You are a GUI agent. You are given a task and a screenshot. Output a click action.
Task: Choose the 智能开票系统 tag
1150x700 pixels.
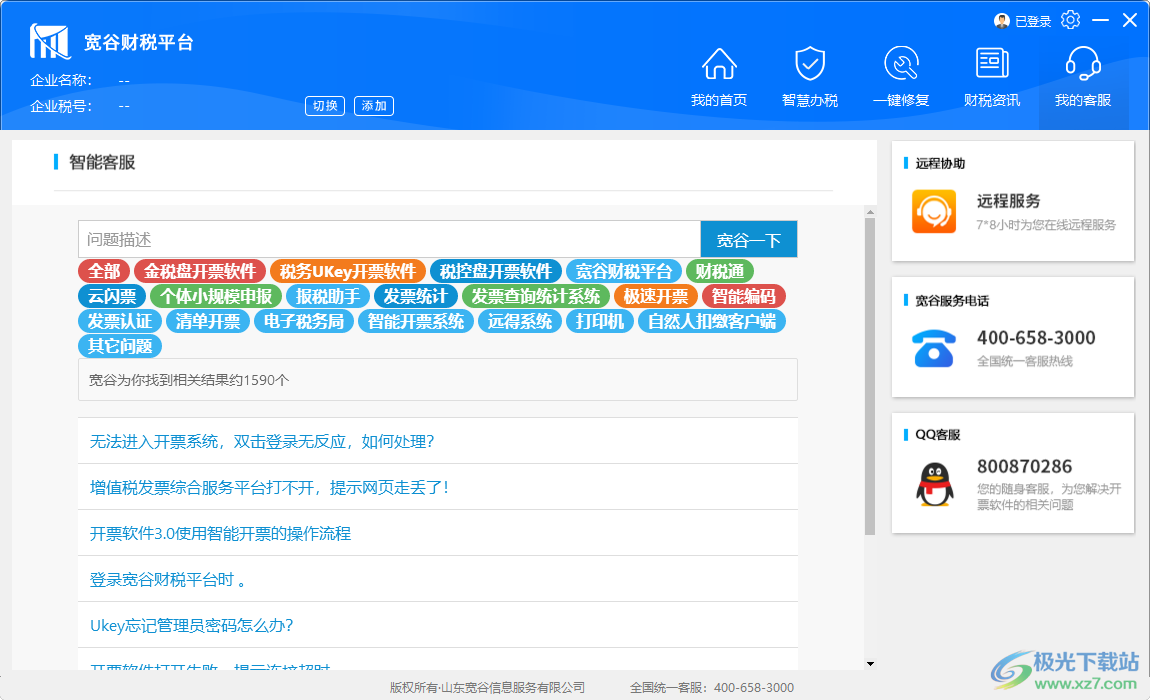(416, 321)
